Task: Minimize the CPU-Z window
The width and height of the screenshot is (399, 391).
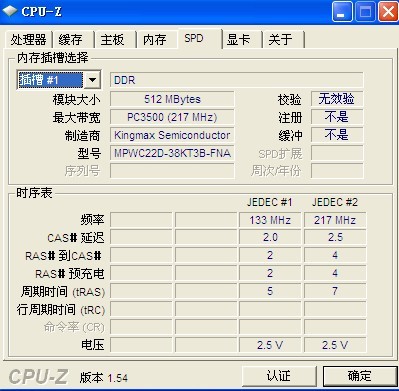Action: (341, 12)
